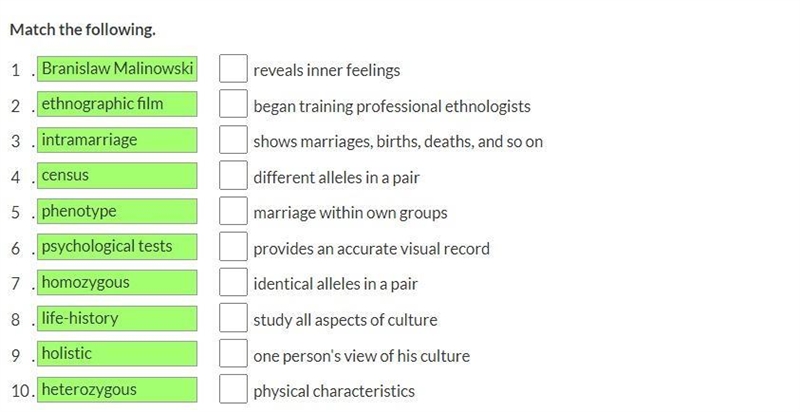The height and width of the screenshot is (412, 800).
Task: Click the green 'Branislaw Malinowski' term
Action: tap(117, 69)
